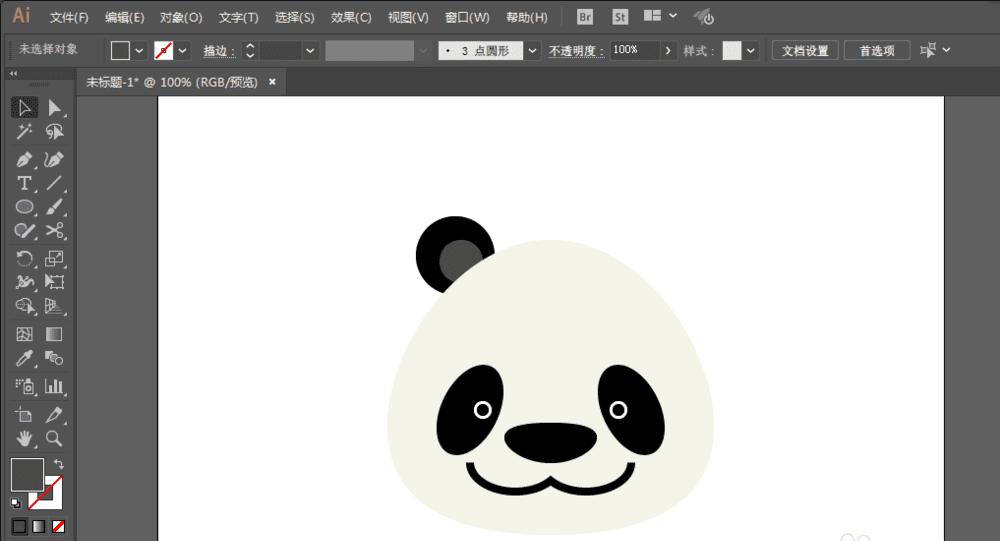Click the dark gray fill color swatch
Image resolution: width=1000 pixels, height=541 pixels.
tap(27, 474)
